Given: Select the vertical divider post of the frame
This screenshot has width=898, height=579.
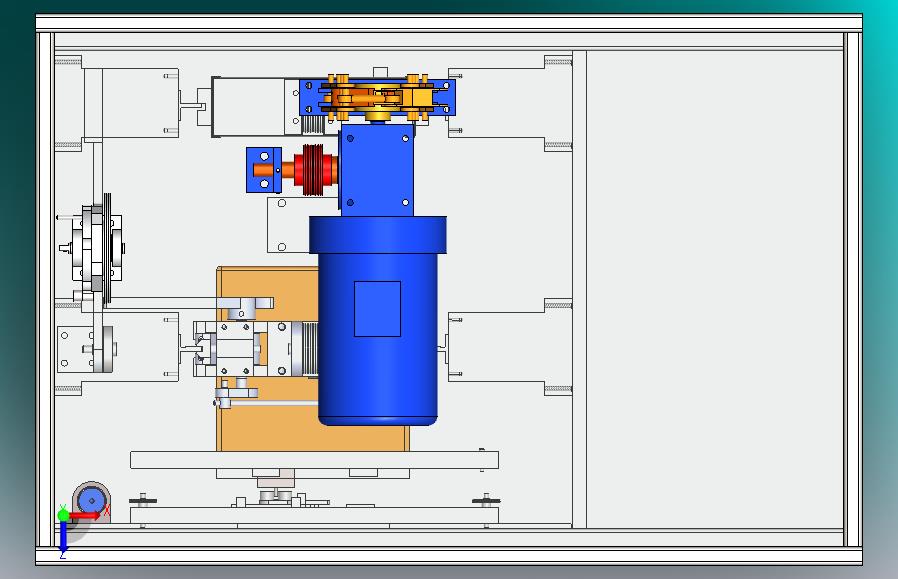Looking at the screenshot, I should pos(579,289).
